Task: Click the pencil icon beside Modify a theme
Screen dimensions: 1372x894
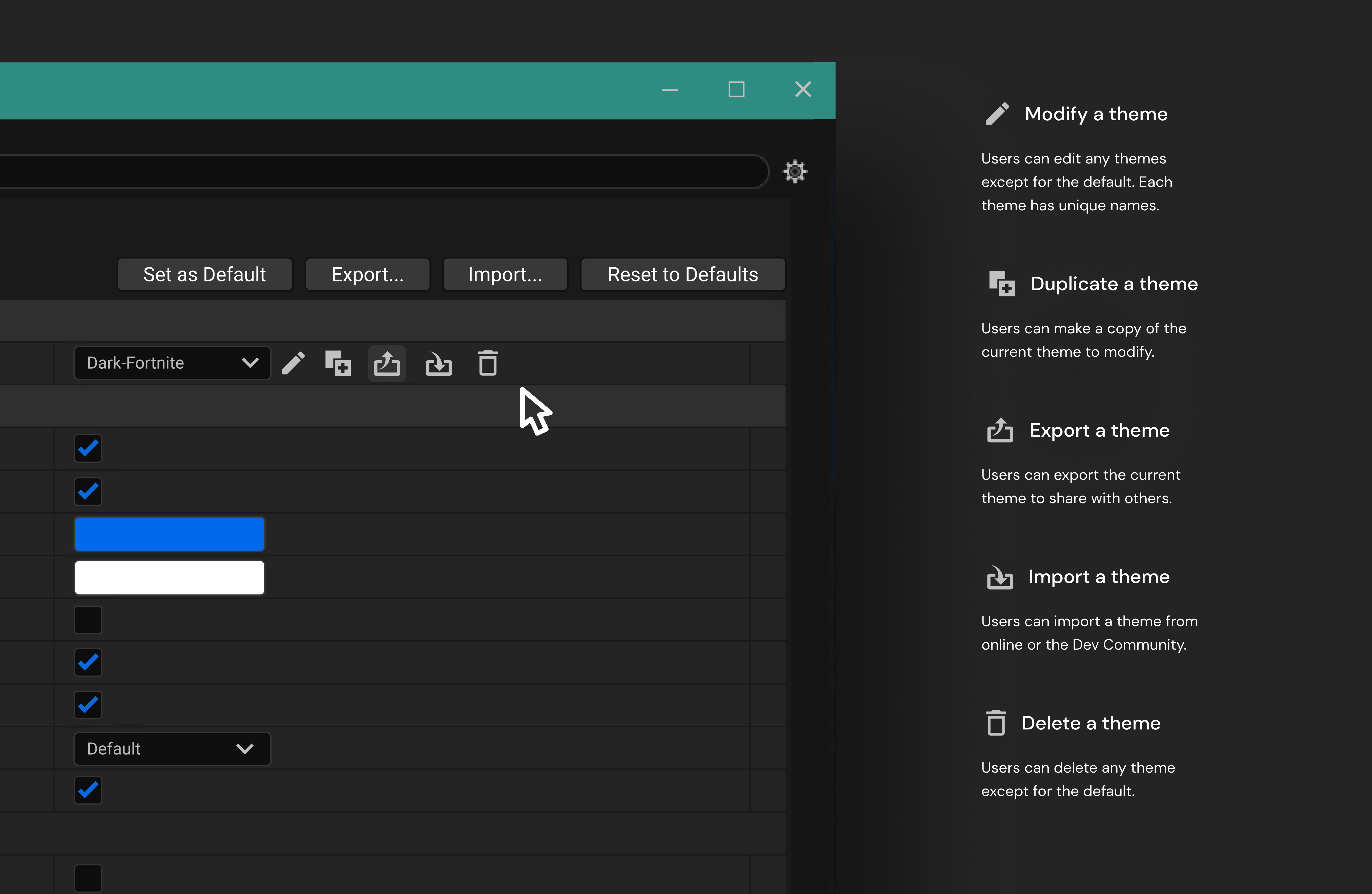Action: coord(997,114)
